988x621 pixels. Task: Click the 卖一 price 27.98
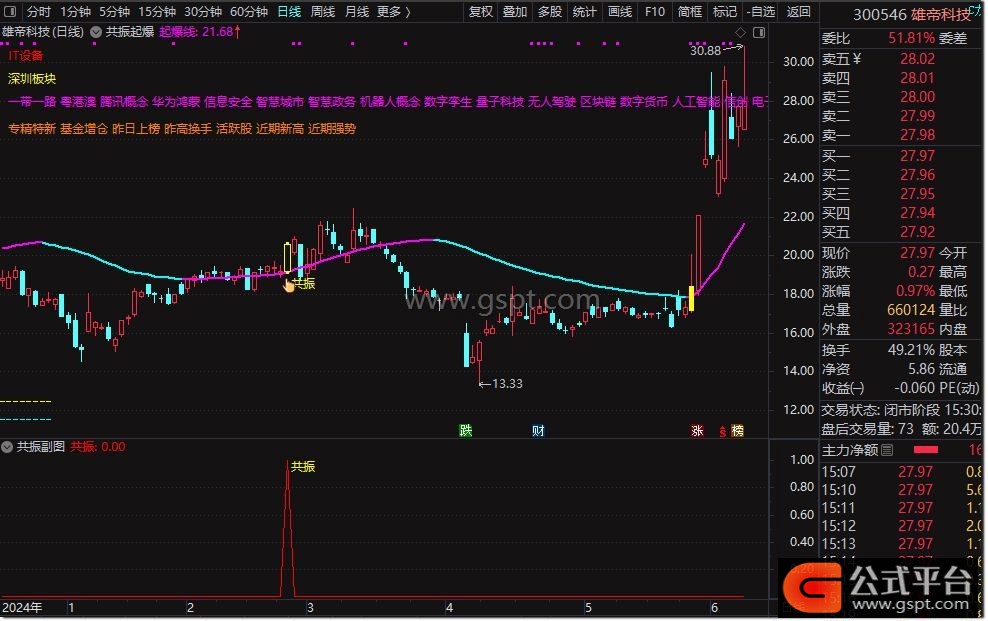coord(917,135)
